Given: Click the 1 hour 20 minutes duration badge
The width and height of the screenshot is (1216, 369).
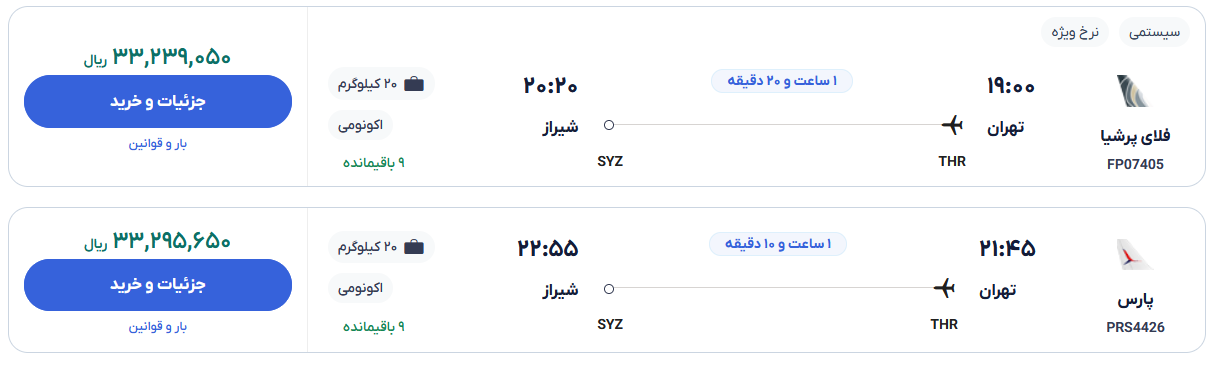Looking at the screenshot, I should pyautogui.click(x=782, y=81).
